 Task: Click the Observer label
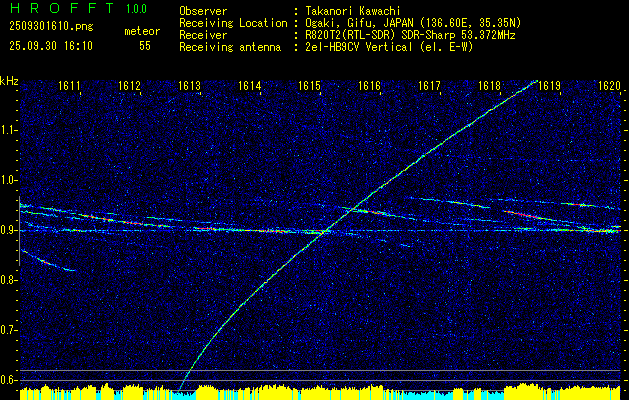(x=203, y=11)
